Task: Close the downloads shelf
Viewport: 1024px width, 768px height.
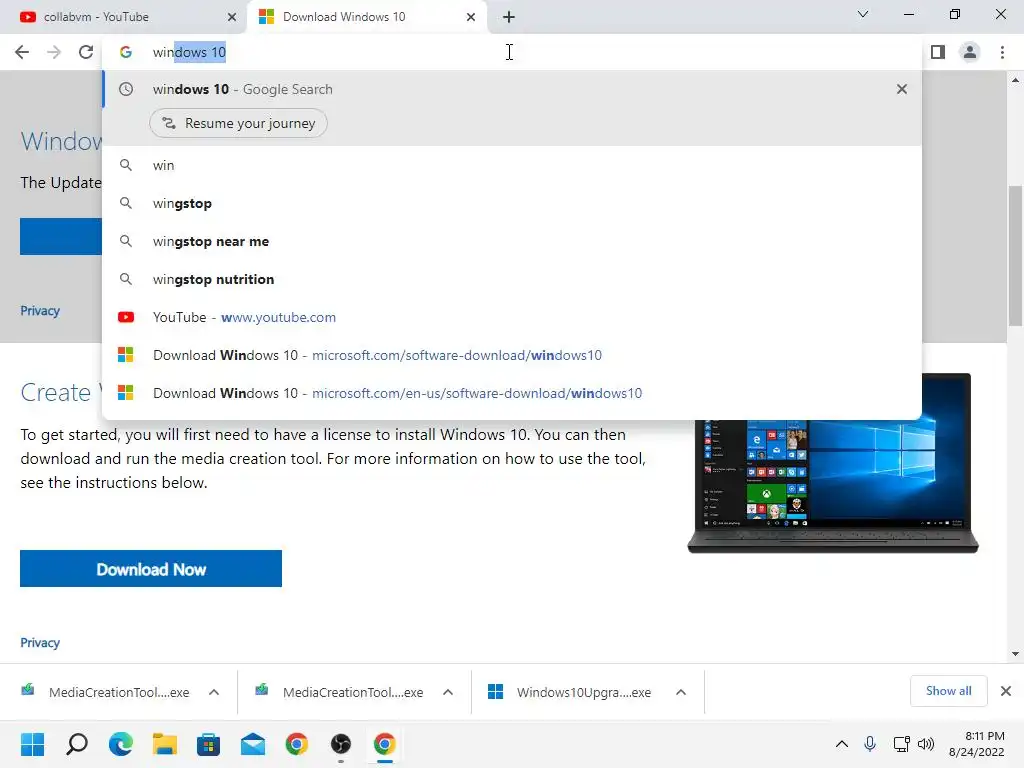Action: pos(1006,691)
